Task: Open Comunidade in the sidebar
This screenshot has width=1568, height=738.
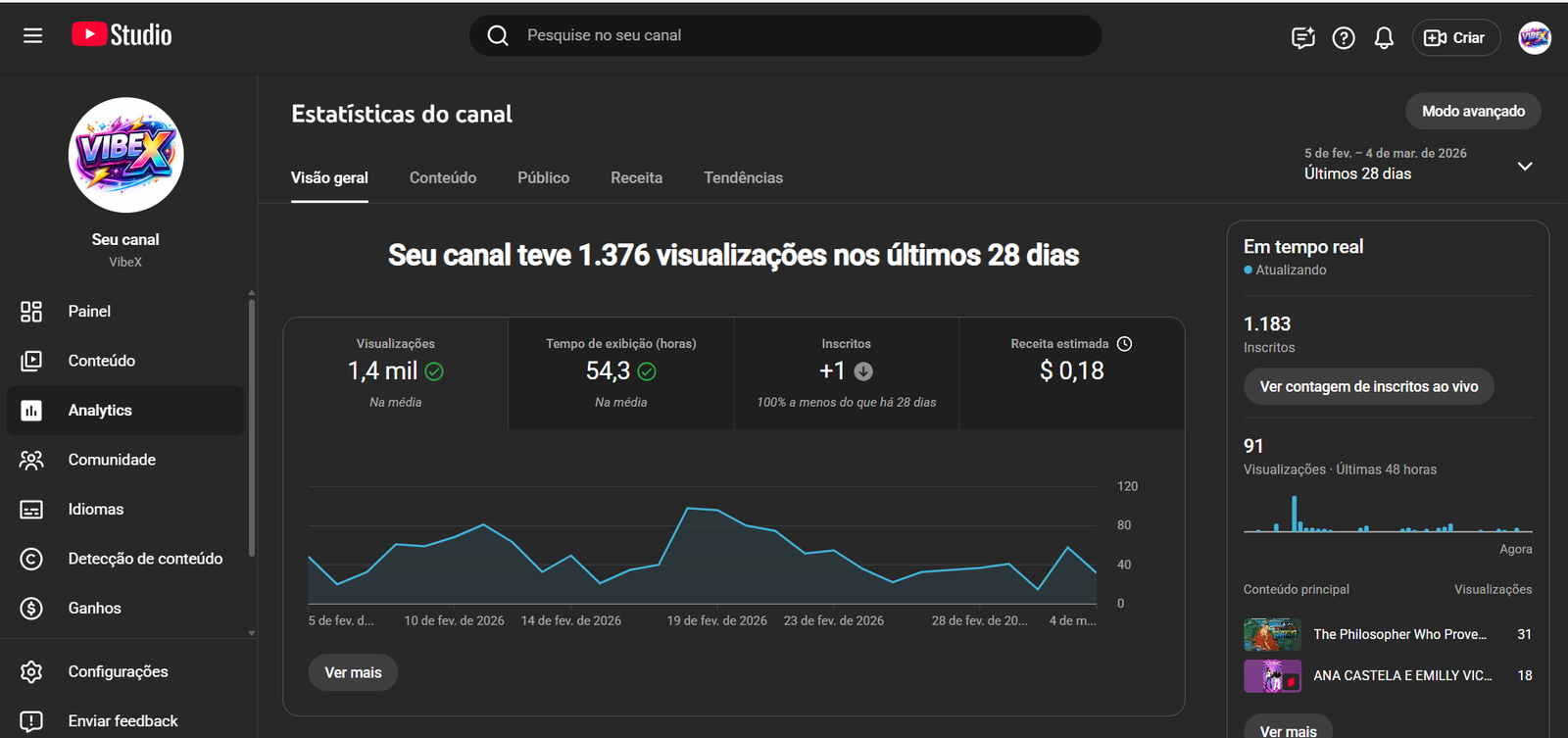Action: click(125, 460)
